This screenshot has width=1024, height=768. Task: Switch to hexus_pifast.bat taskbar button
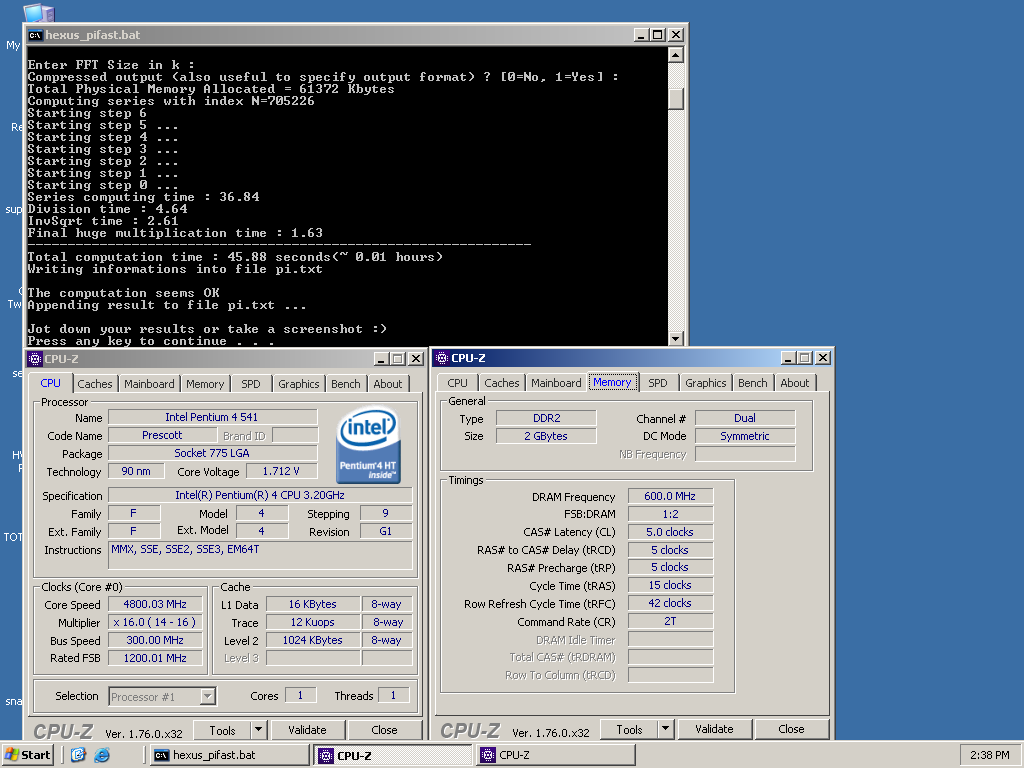228,755
